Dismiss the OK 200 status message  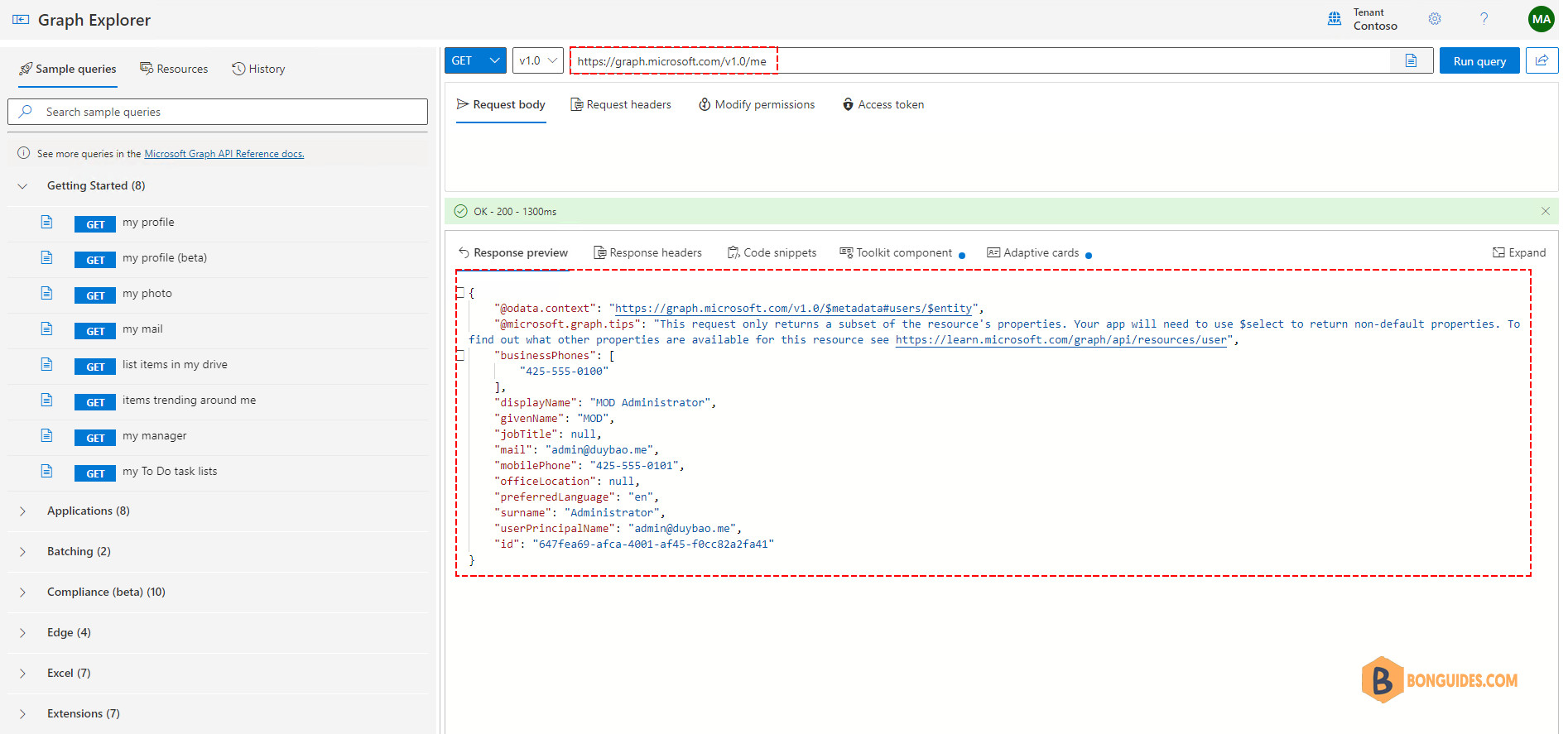click(x=1545, y=211)
